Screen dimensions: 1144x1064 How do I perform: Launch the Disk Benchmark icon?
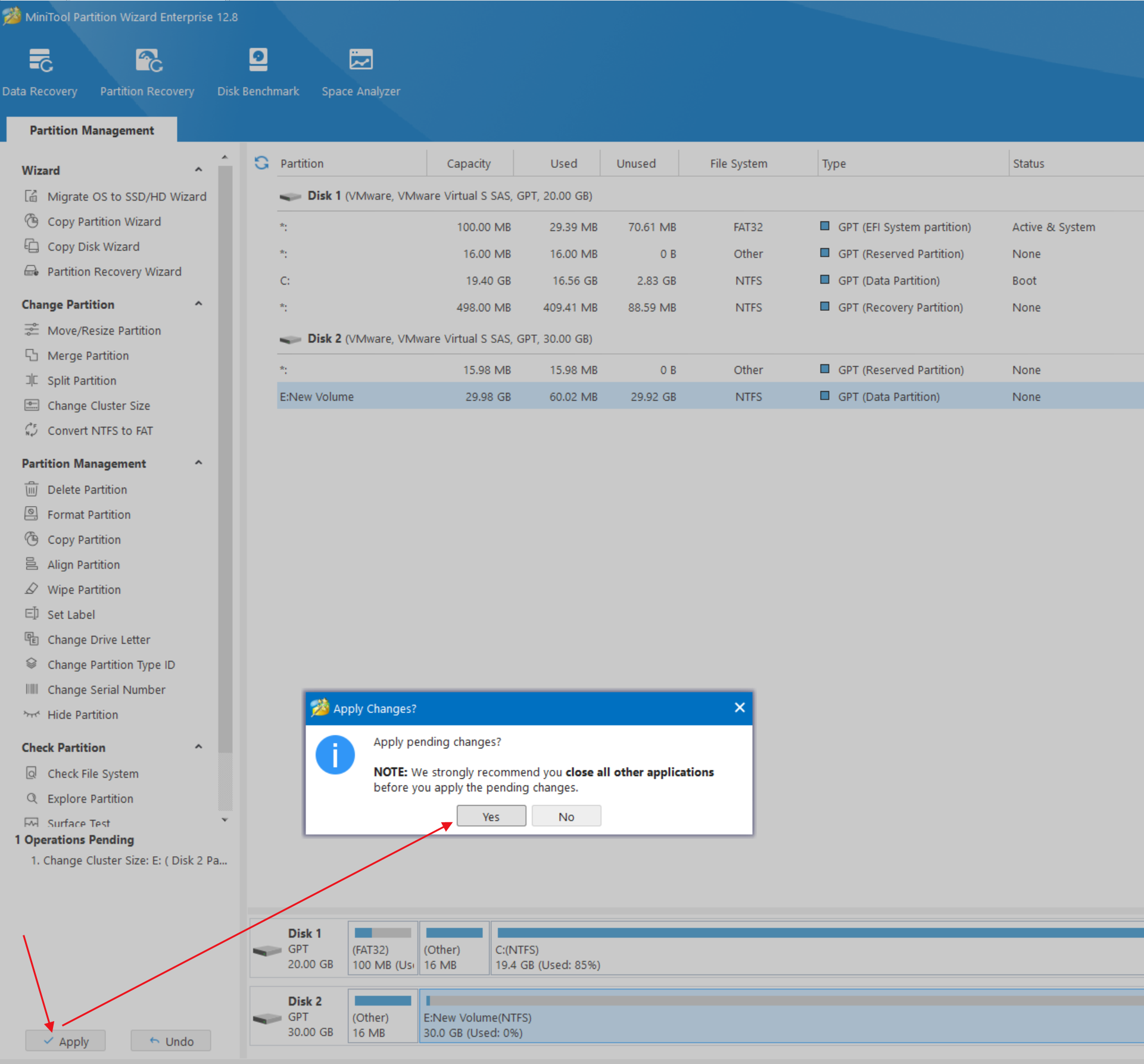pyautogui.click(x=258, y=60)
